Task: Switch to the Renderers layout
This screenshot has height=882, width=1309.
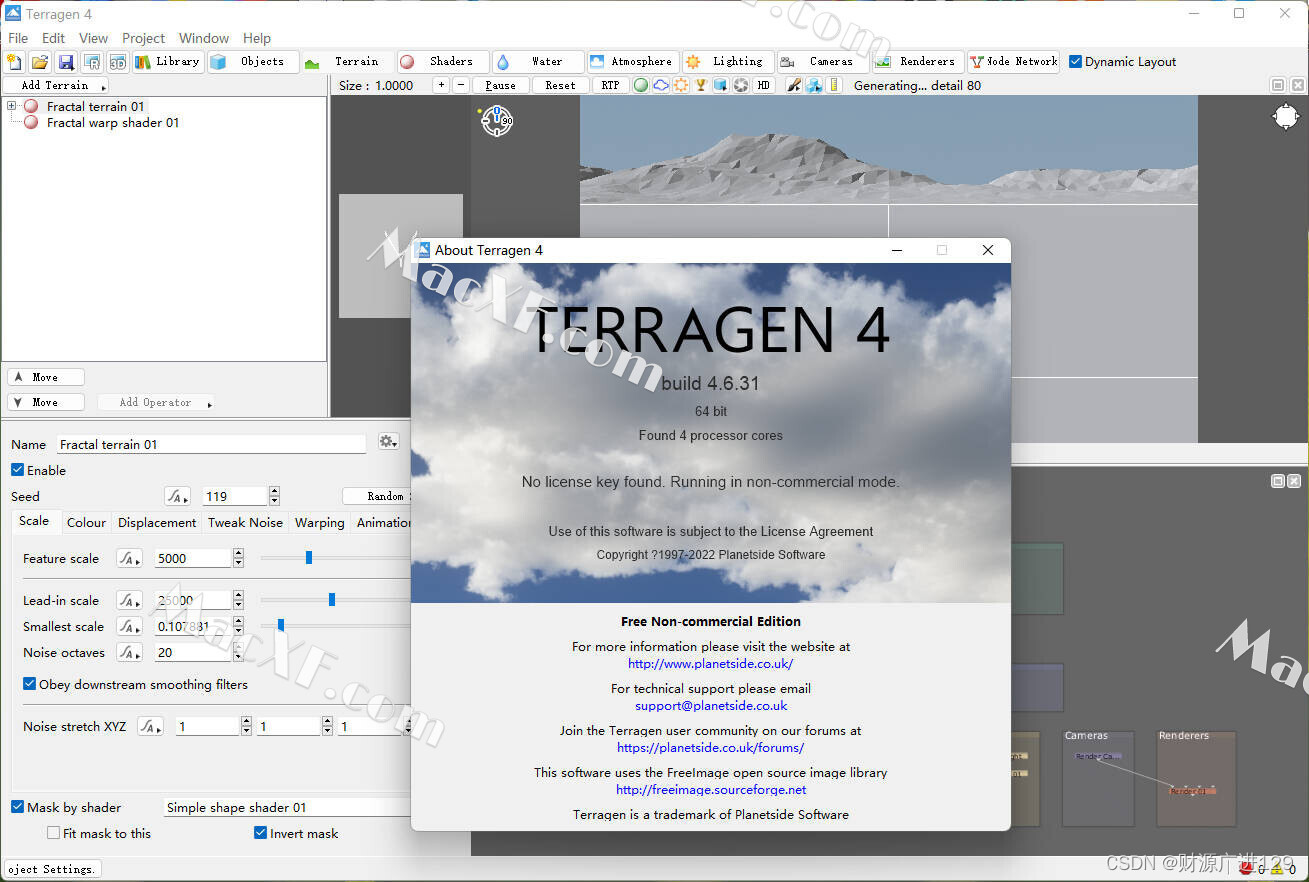Action: 917,62
